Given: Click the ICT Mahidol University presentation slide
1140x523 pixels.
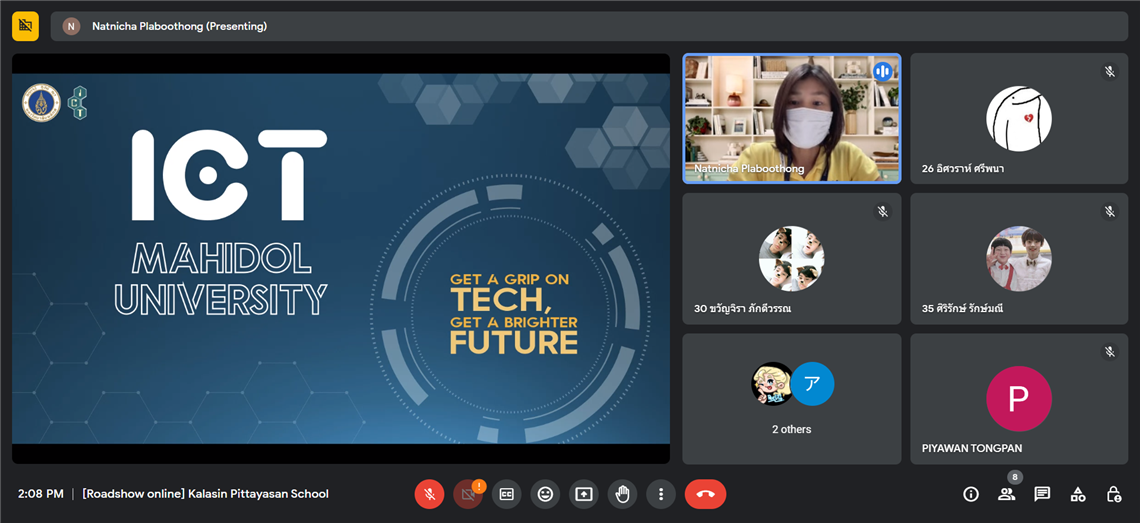Looking at the screenshot, I should point(340,258).
